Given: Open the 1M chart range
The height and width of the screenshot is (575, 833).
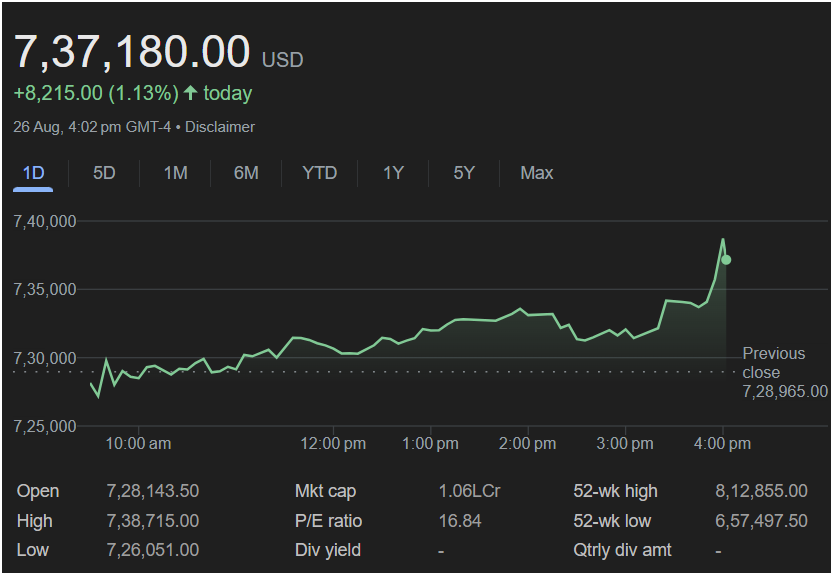Looking at the screenshot, I should [x=175, y=173].
